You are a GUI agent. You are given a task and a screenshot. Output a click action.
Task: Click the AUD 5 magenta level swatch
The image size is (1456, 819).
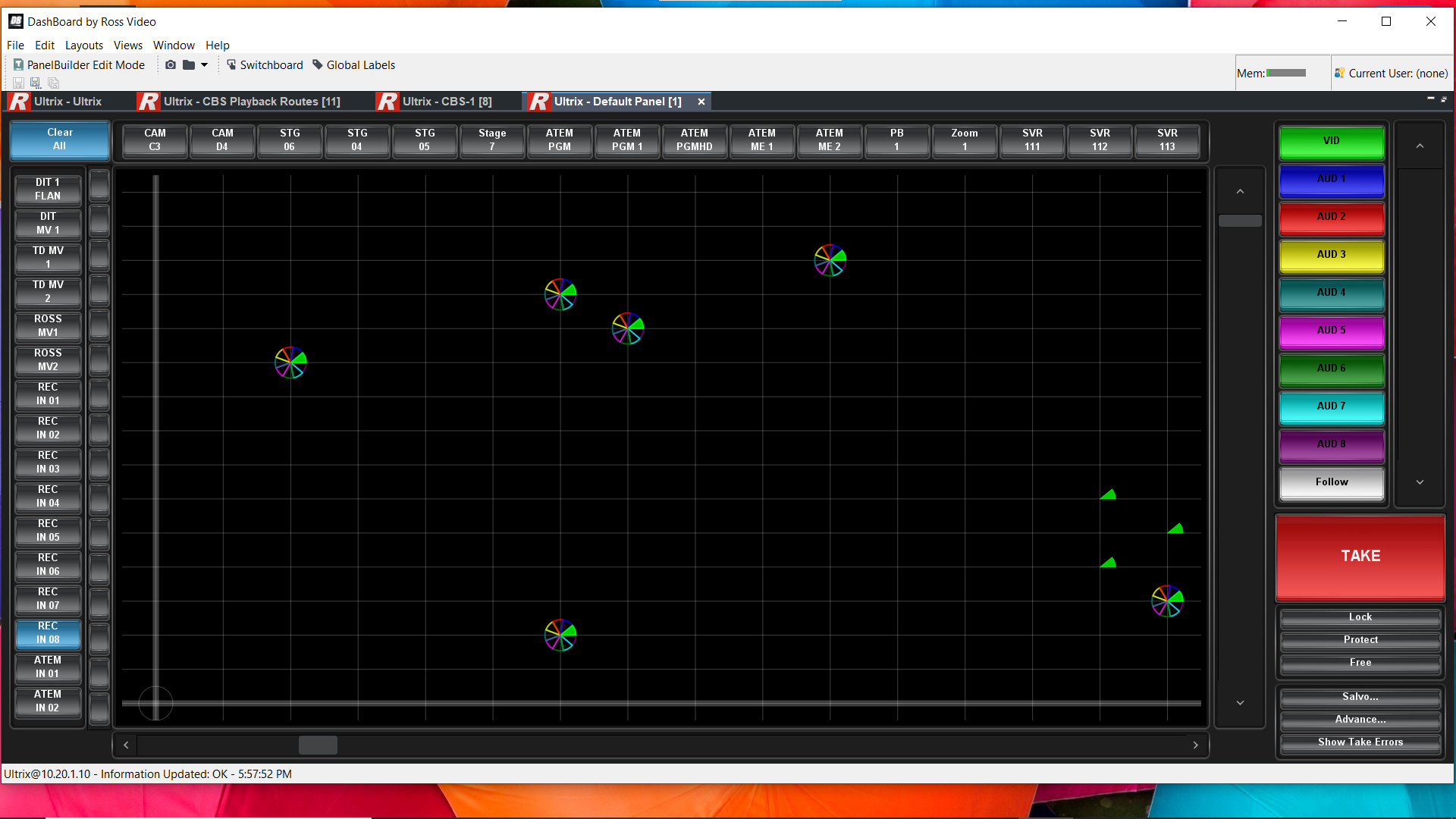[1331, 331]
